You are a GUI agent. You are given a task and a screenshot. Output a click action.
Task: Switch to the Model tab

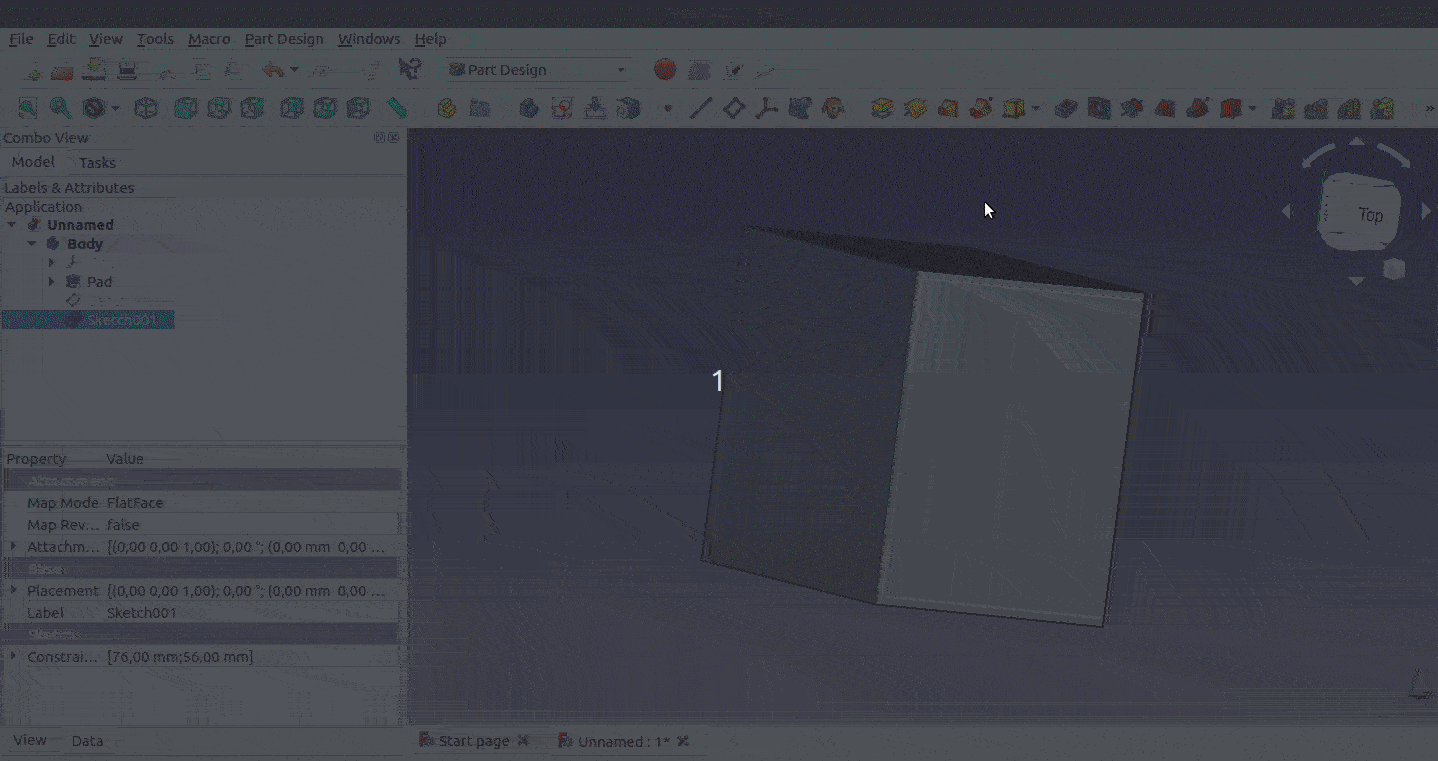click(x=33, y=162)
